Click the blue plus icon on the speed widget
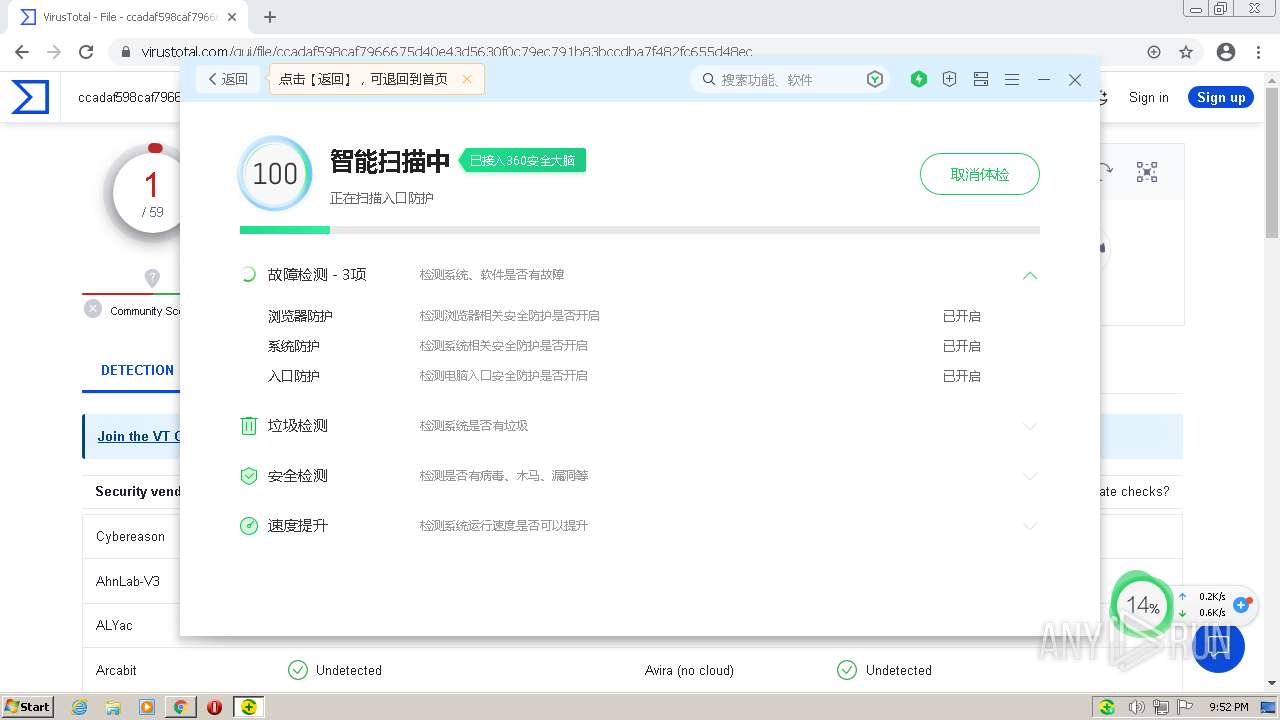The height and width of the screenshot is (720, 1280). tap(1241, 605)
